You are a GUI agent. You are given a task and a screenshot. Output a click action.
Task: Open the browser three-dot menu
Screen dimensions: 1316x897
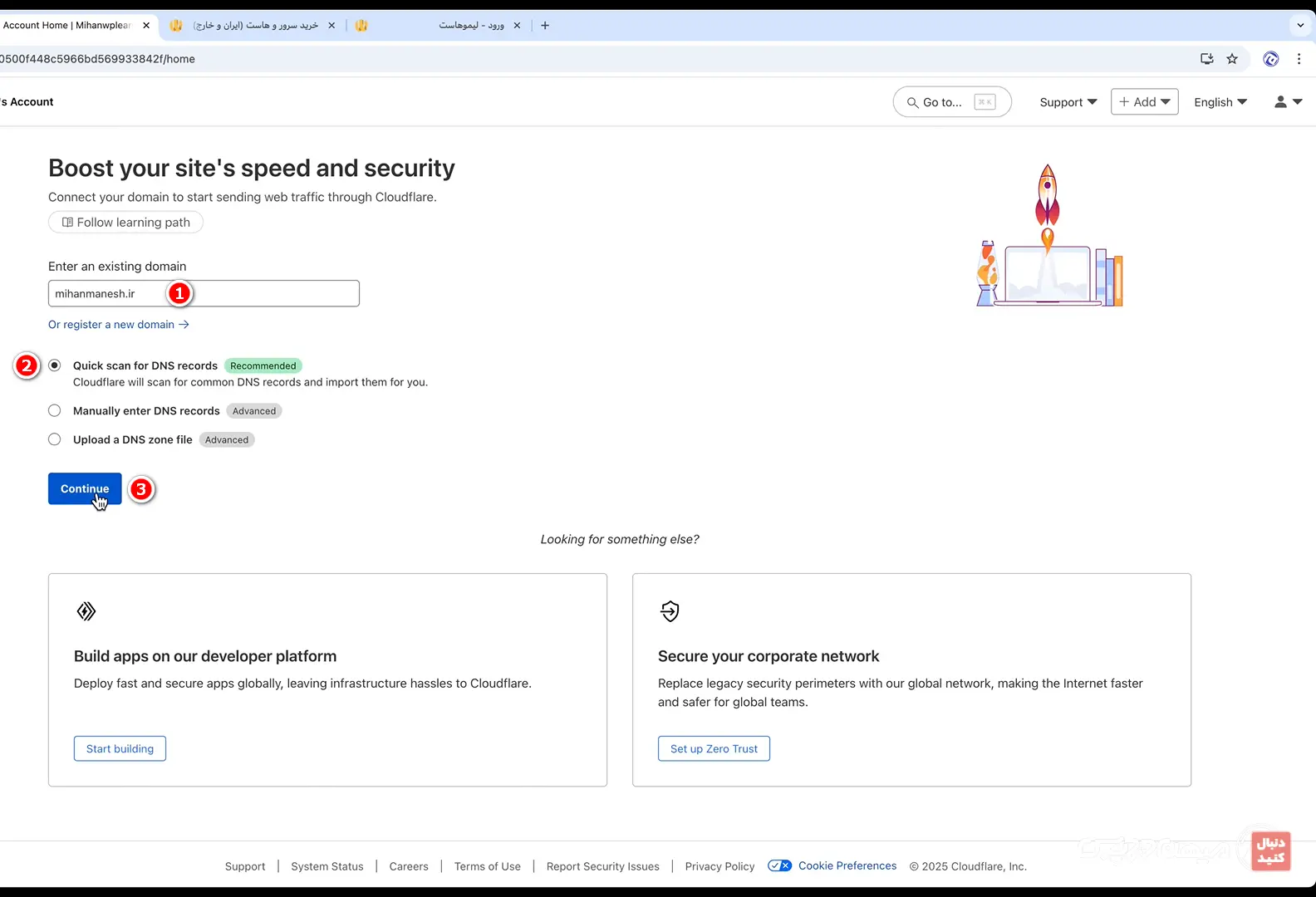coord(1299,59)
